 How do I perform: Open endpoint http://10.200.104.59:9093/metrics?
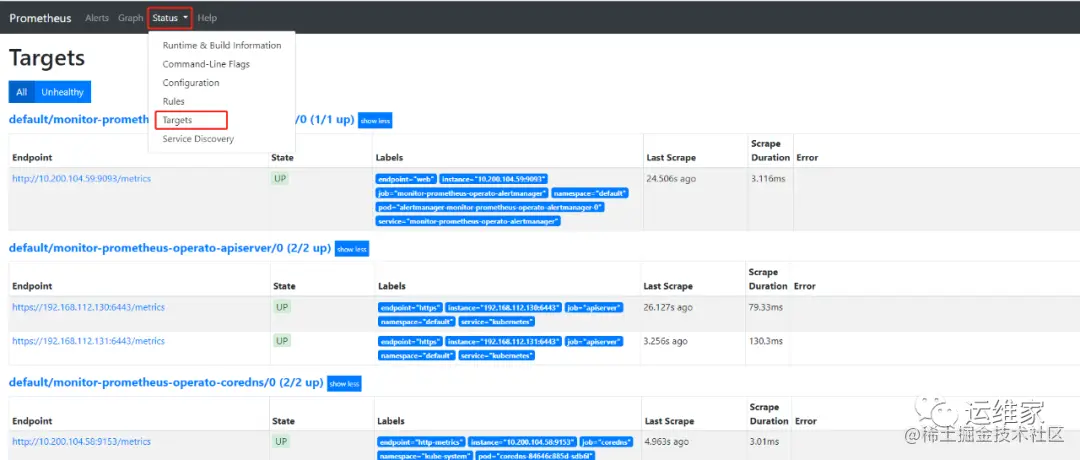(81, 178)
